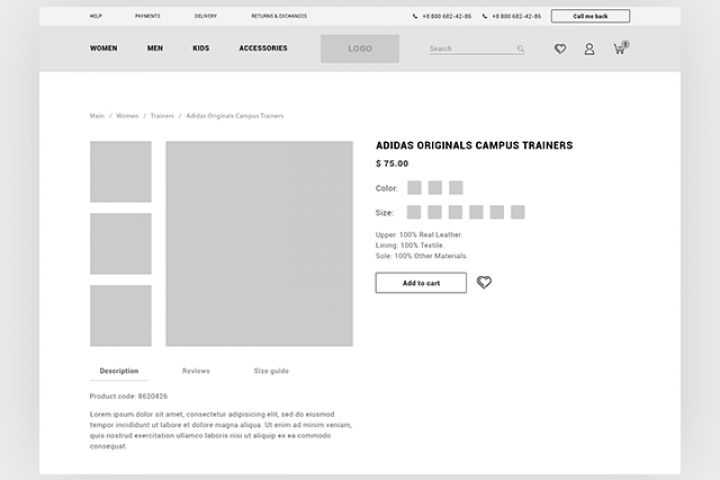720x480 pixels.
Task: Select the third product thumbnail
Action: tap(121, 316)
